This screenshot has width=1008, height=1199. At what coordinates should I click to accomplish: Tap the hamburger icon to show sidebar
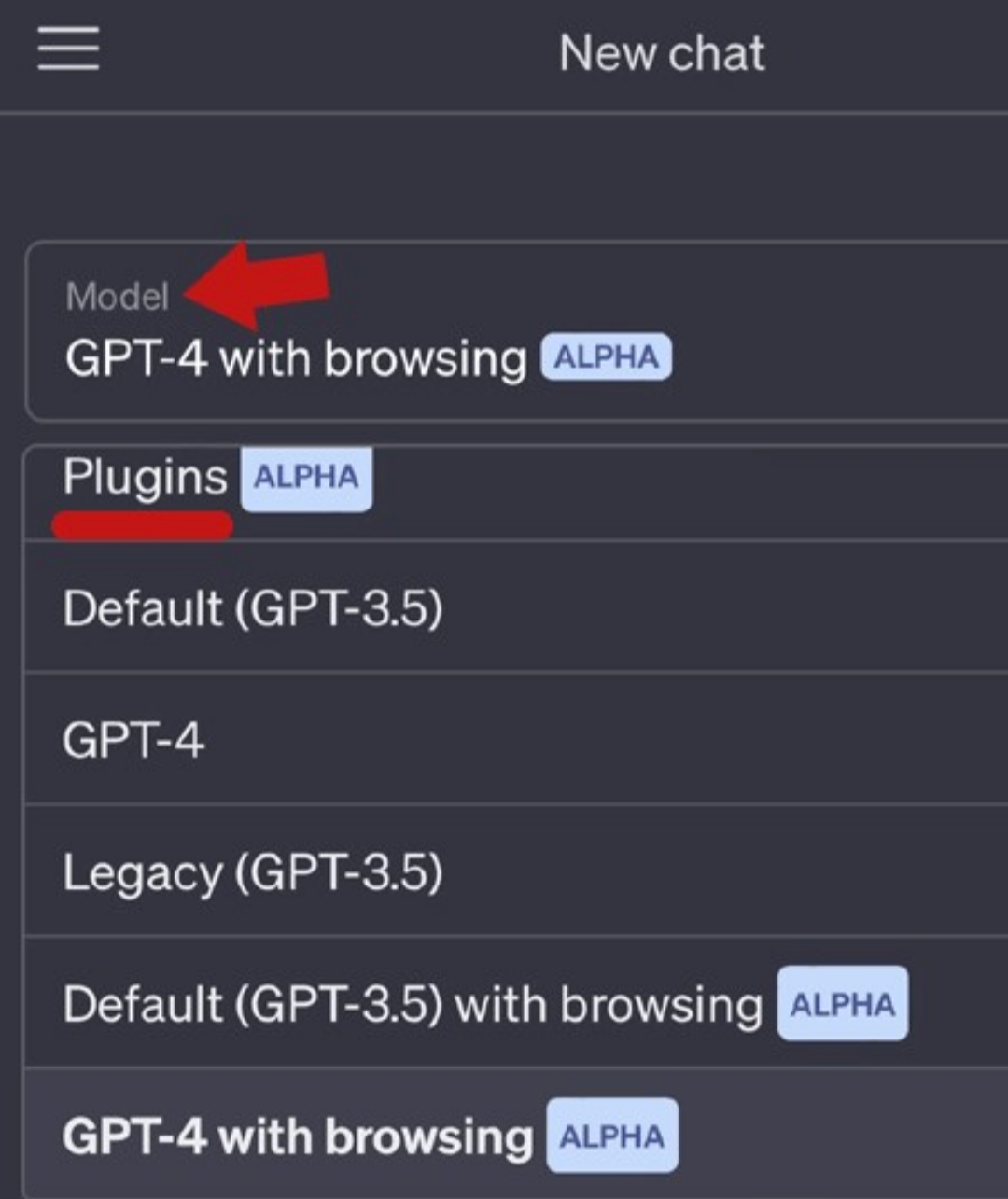(x=68, y=51)
